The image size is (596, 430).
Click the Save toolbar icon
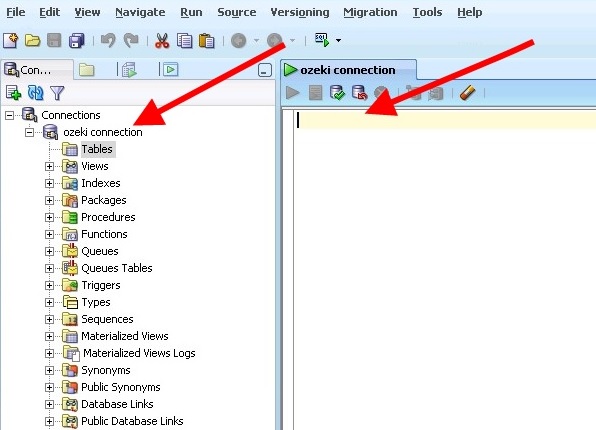pyautogui.click(x=54, y=40)
